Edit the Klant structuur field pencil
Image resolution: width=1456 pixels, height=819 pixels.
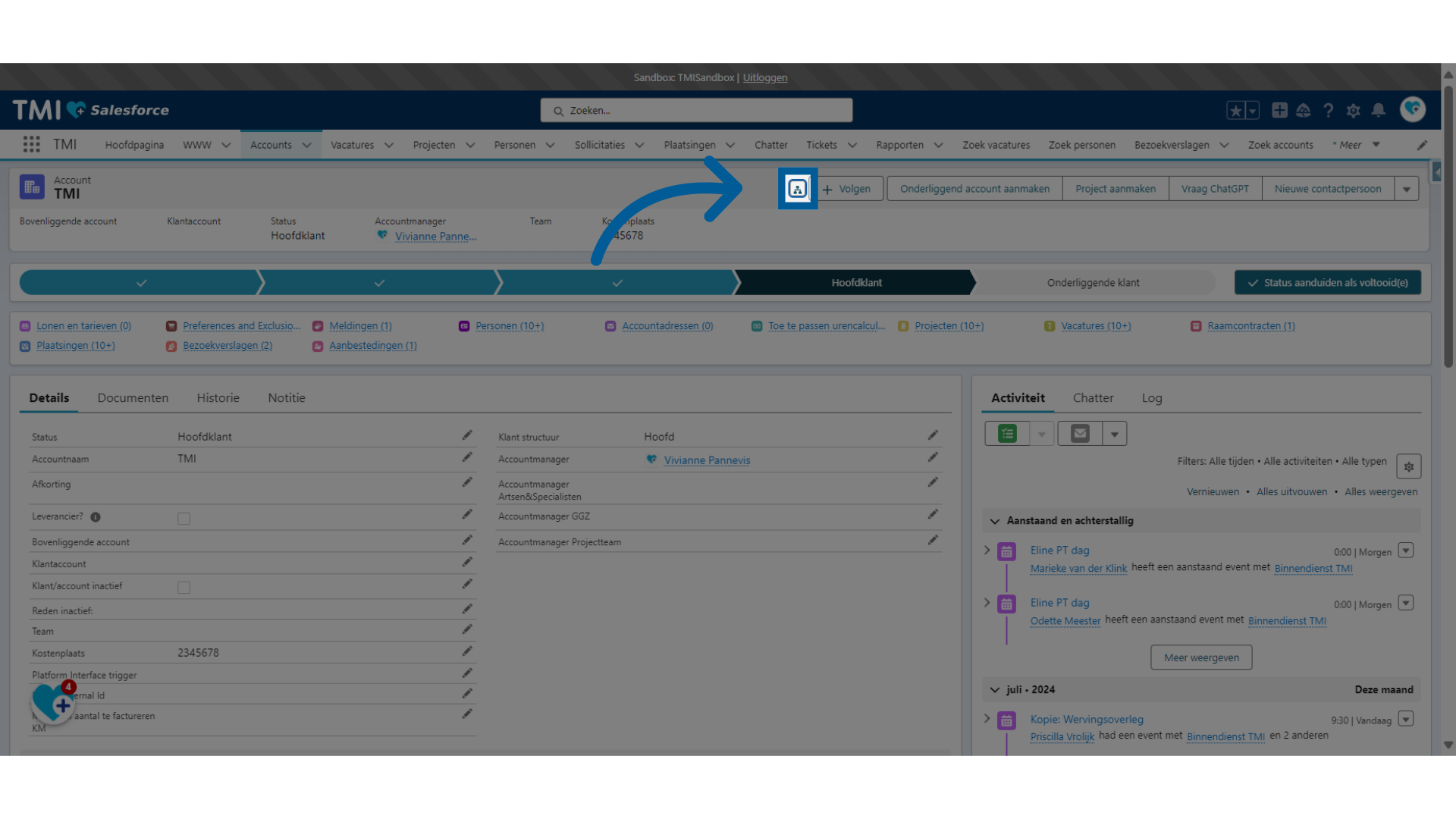pos(933,435)
